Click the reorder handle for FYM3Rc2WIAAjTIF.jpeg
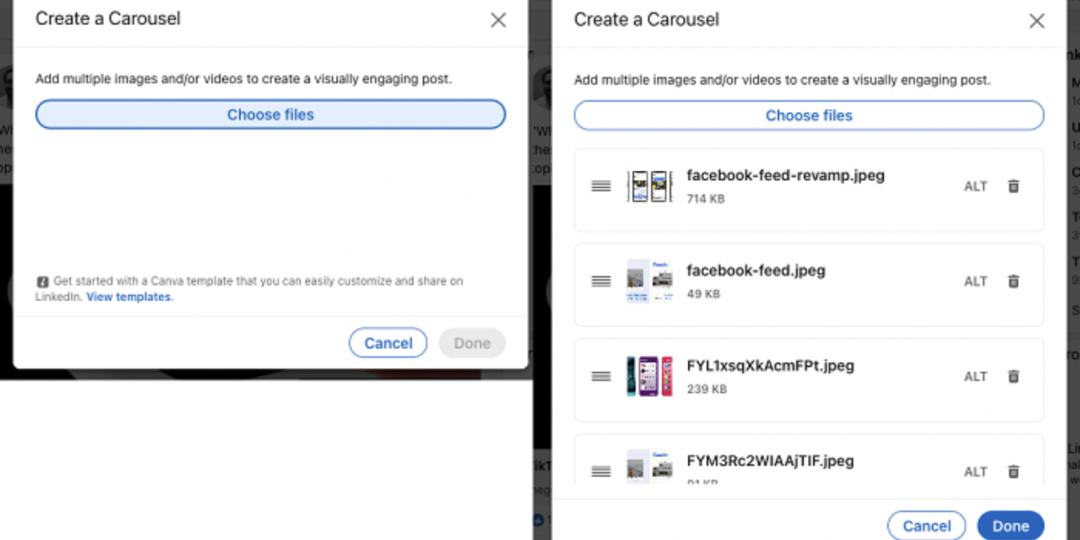This screenshot has width=1080, height=540. [x=601, y=471]
